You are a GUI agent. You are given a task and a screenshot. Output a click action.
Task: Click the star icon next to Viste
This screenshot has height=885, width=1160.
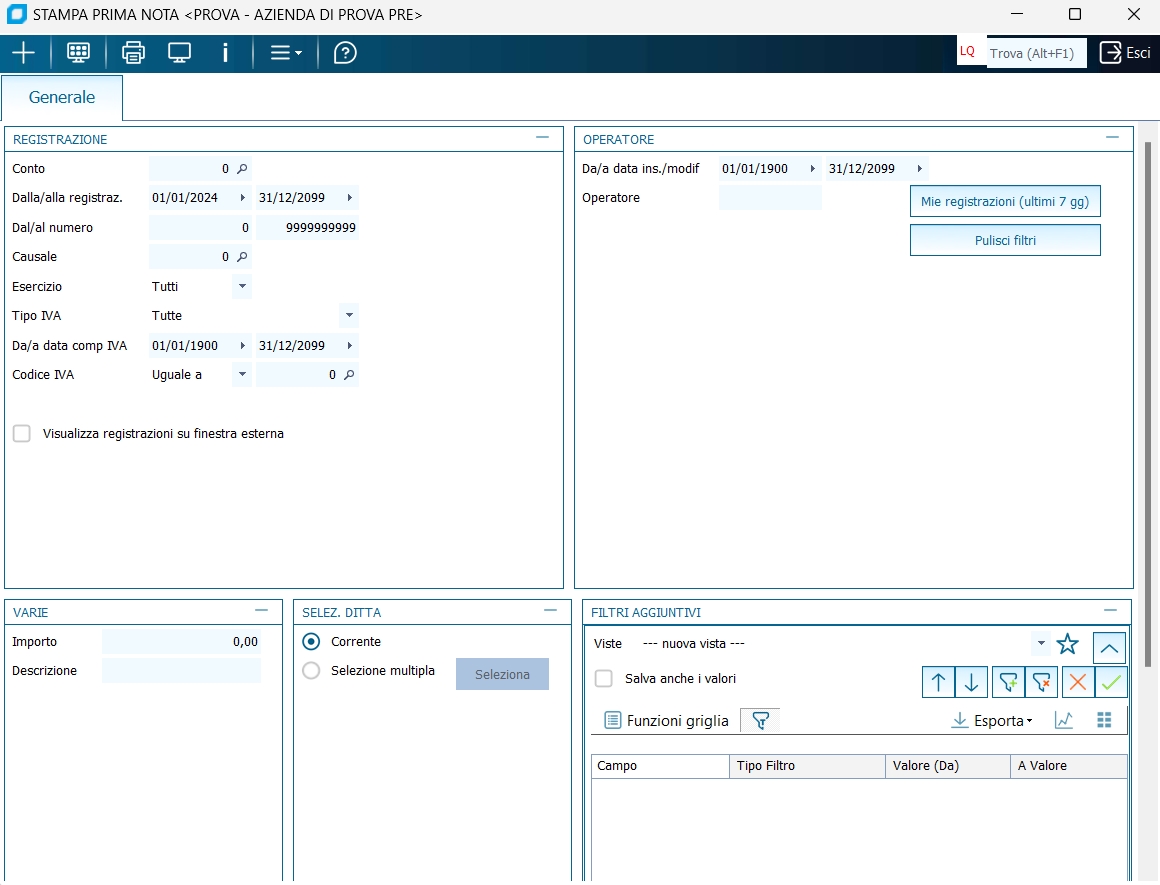tap(1068, 644)
